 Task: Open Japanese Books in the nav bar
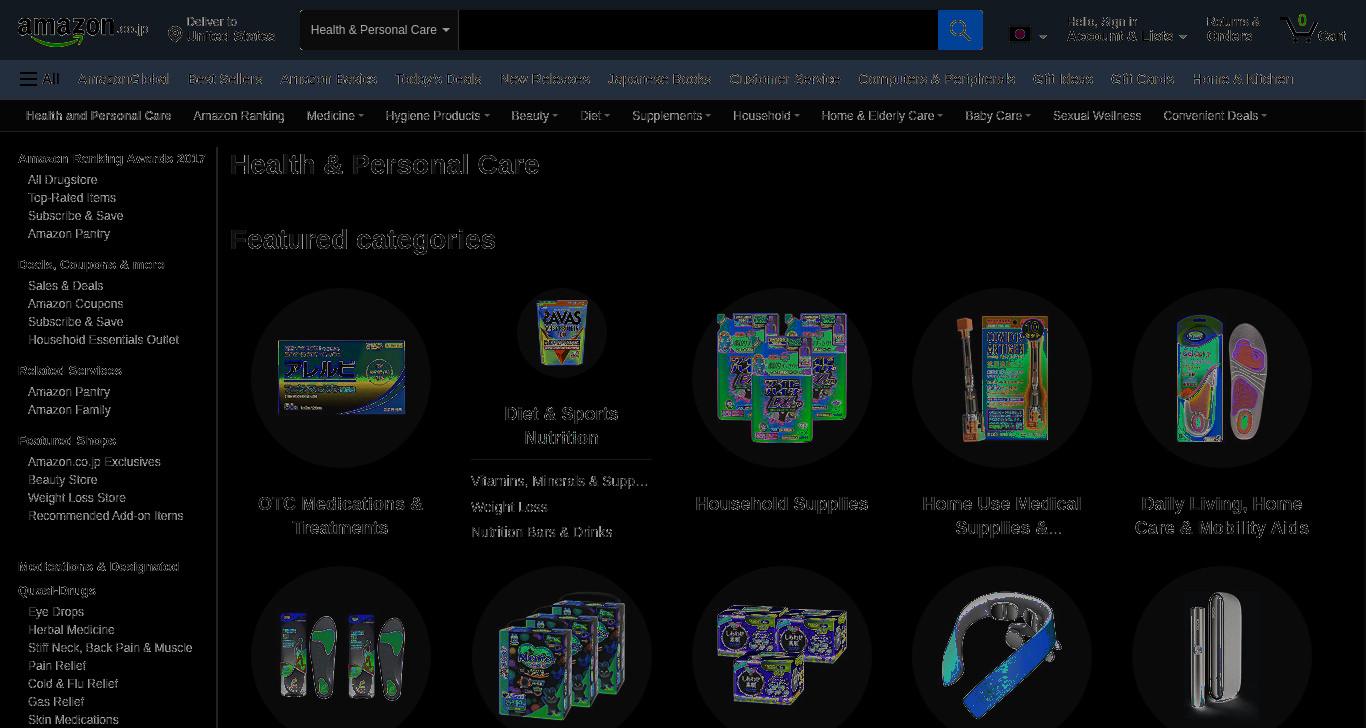(660, 79)
